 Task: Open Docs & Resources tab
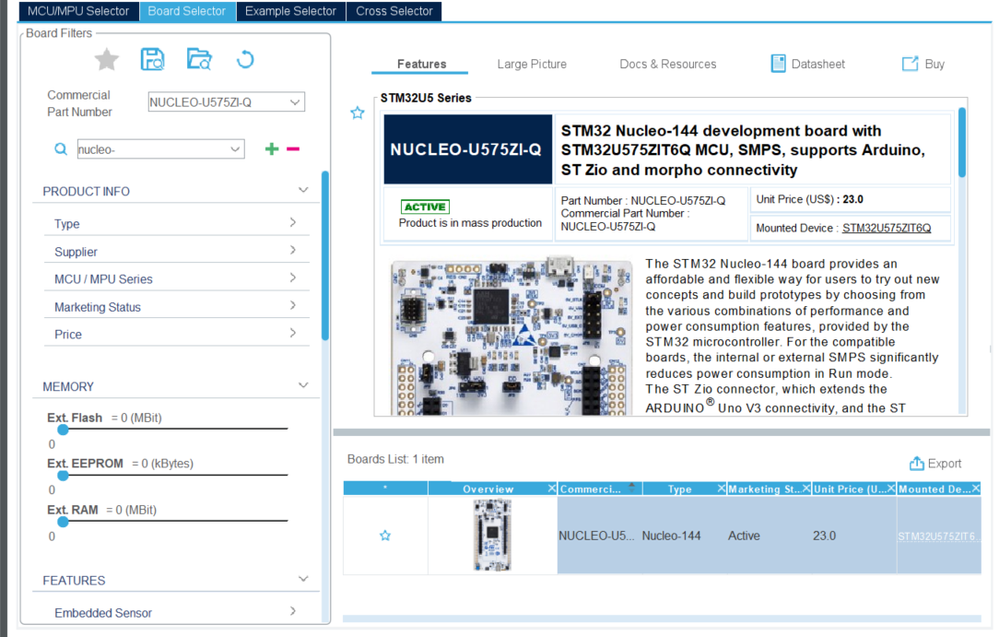point(668,64)
